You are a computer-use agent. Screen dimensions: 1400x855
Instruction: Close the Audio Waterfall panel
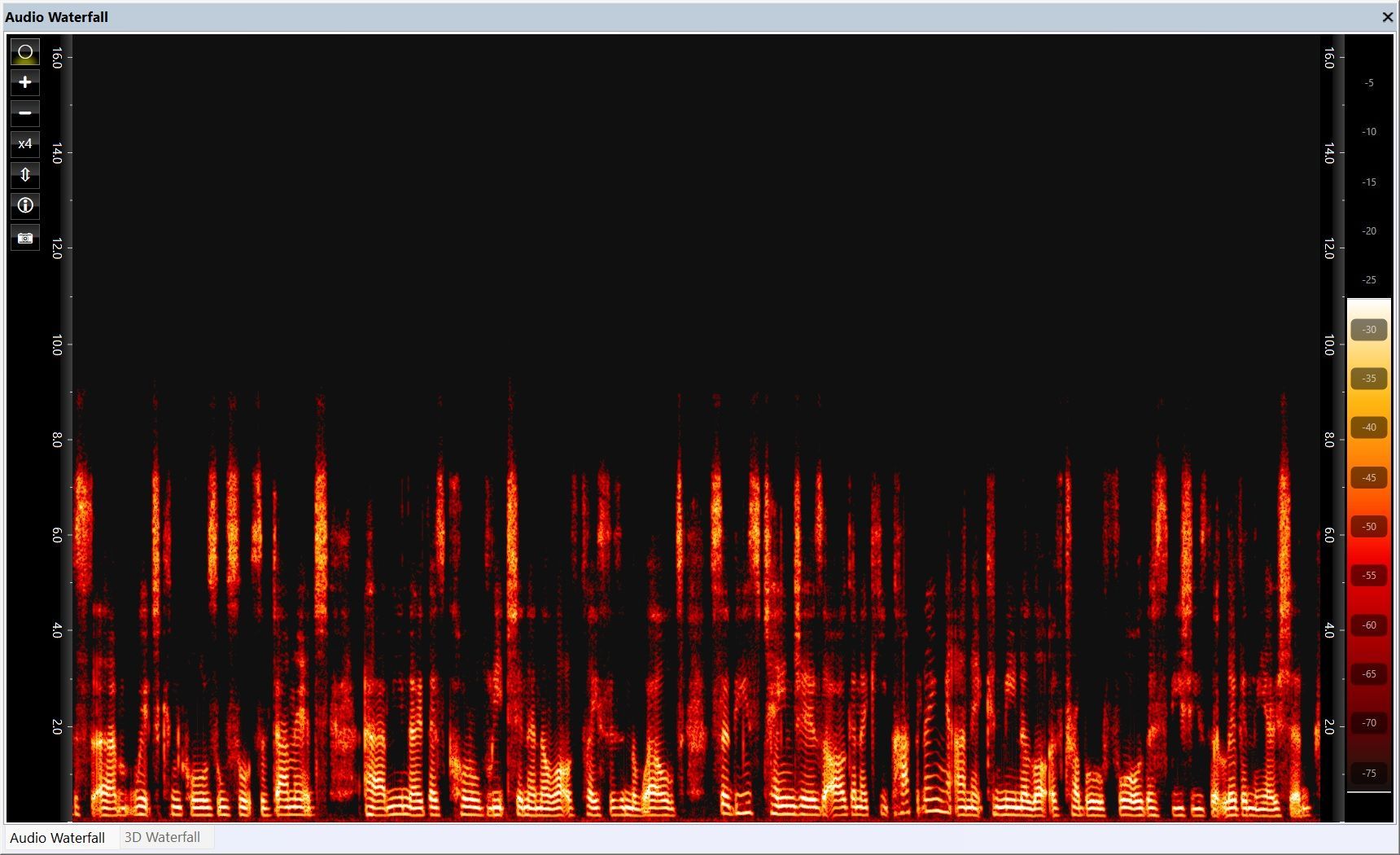click(1388, 17)
